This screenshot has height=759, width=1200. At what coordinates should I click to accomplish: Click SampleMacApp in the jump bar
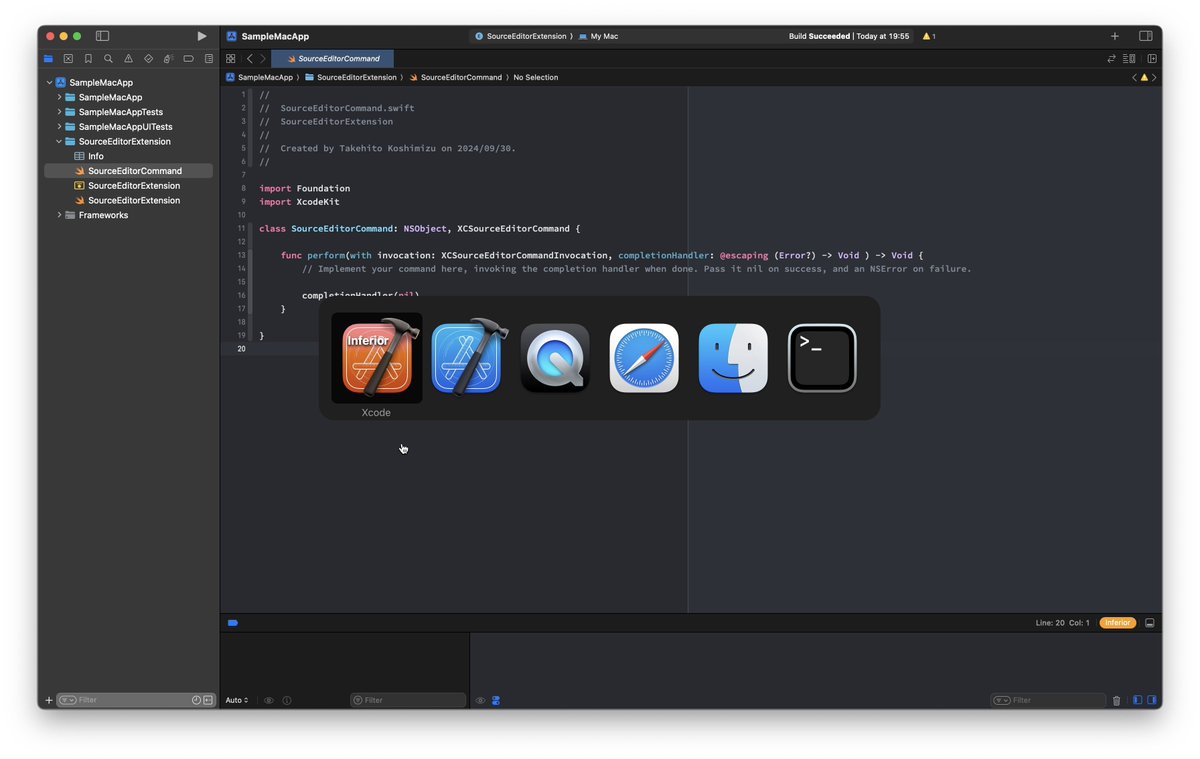coord(260,77)
